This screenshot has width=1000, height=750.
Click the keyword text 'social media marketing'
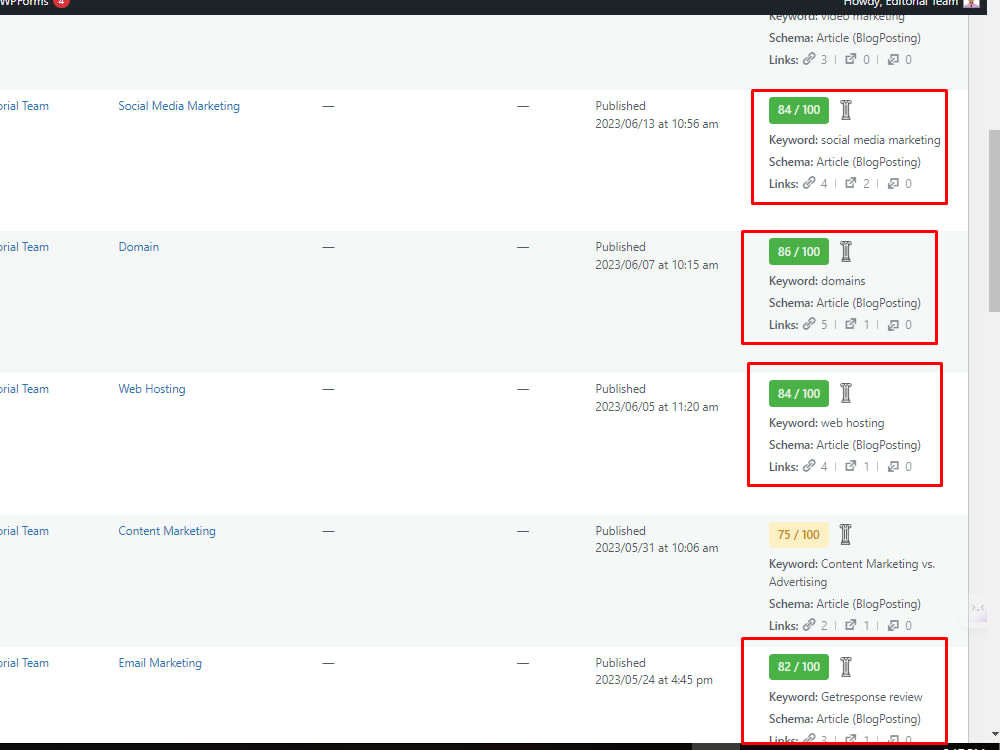point(880,140)
